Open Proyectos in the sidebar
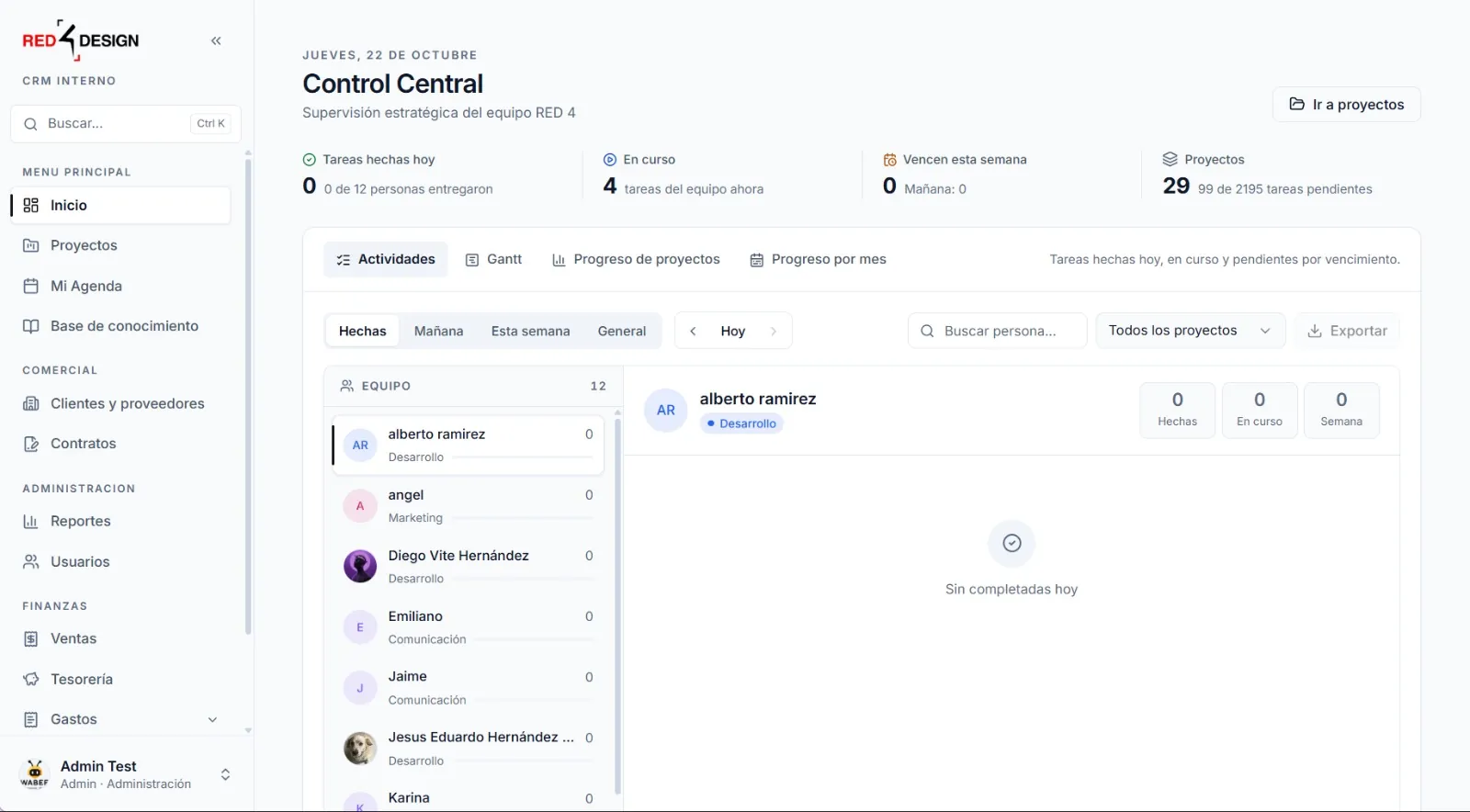This screenshot has width=1470, height=812. [x=120, y=245]
